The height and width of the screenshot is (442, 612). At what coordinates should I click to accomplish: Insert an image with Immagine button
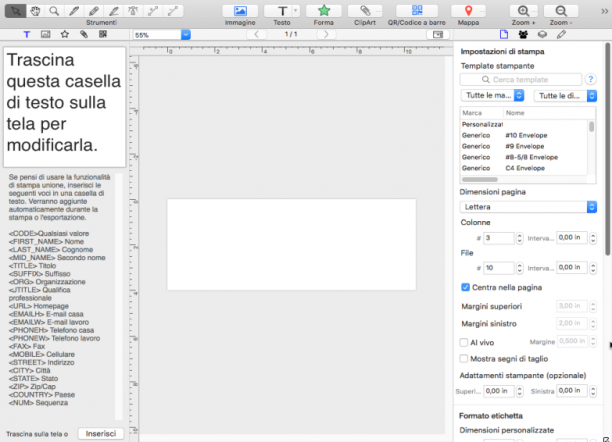tap(240, 11)
